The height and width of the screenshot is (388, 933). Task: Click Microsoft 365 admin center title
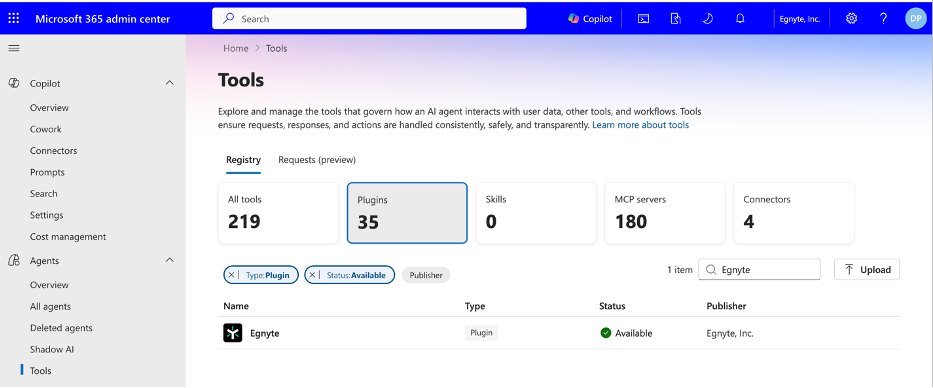coord(102,18)
